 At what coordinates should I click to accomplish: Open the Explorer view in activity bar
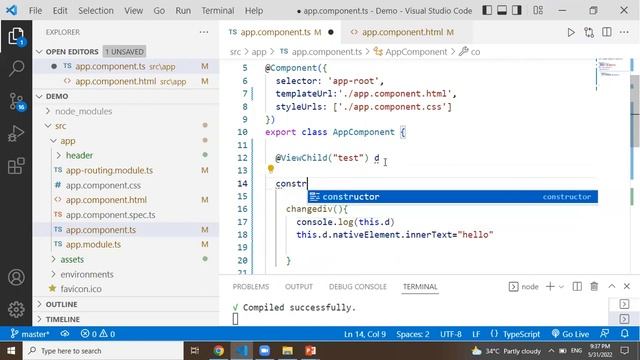click(x=16, y=36)
